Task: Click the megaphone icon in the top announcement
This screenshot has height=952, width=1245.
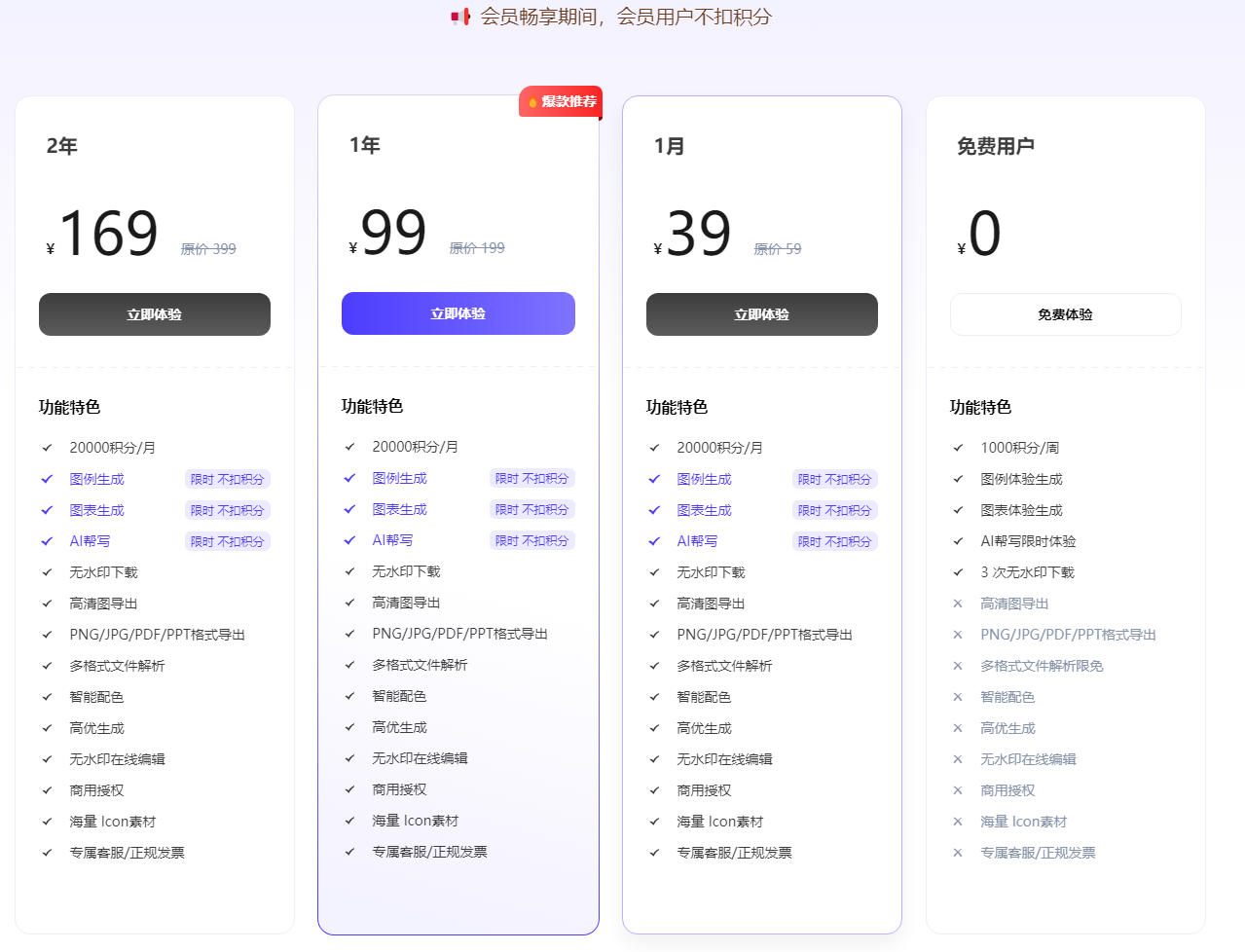Action: pos(460,17)
